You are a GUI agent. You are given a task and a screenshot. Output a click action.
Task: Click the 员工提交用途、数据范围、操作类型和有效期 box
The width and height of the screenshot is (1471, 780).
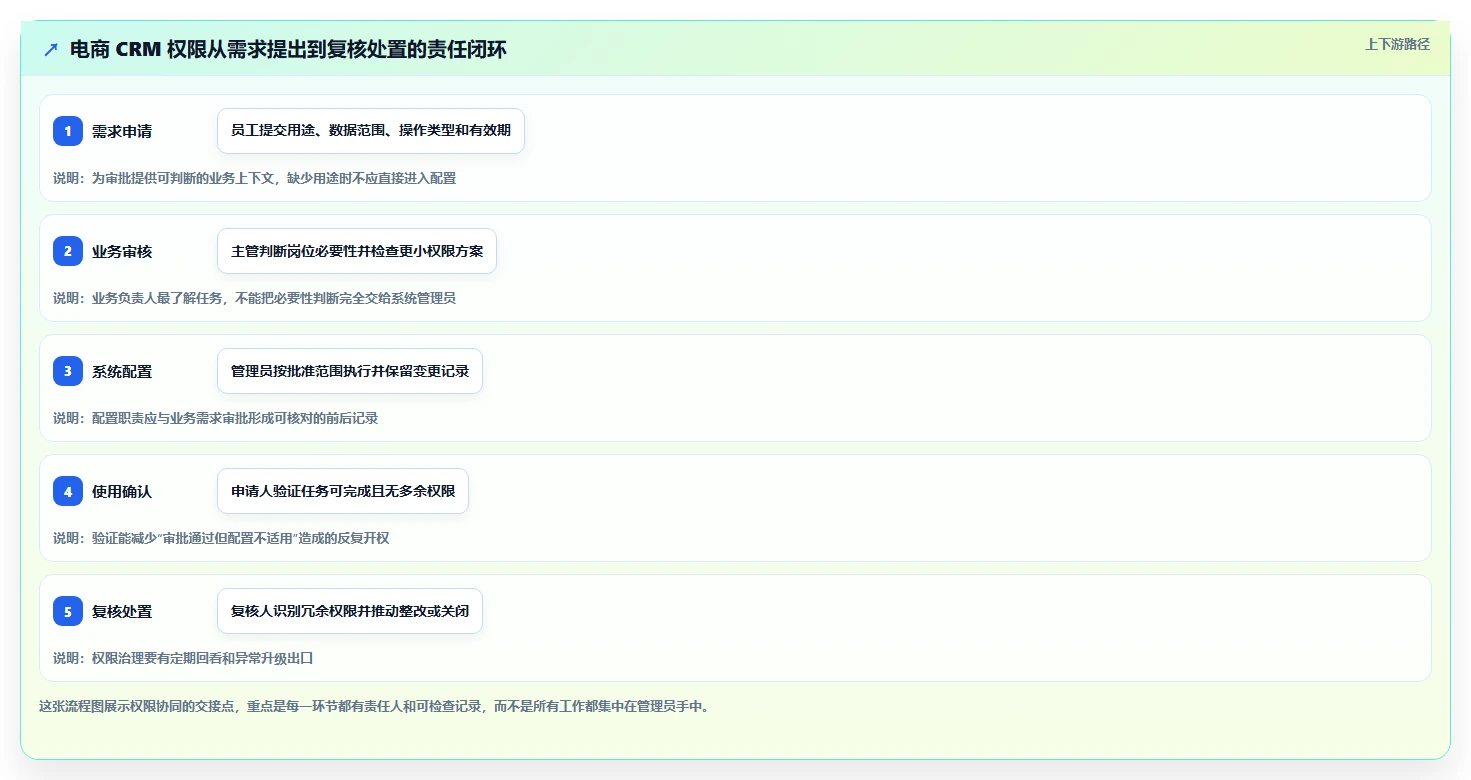[371, 131]
